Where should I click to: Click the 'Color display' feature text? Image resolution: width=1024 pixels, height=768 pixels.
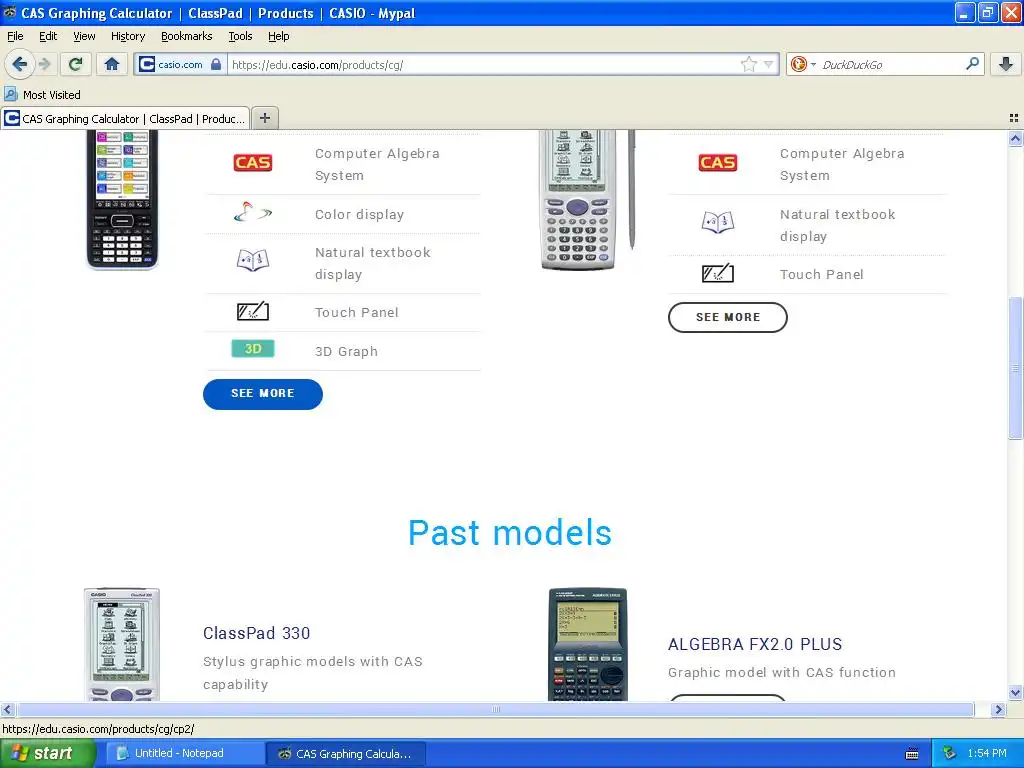tap(359, 214)
